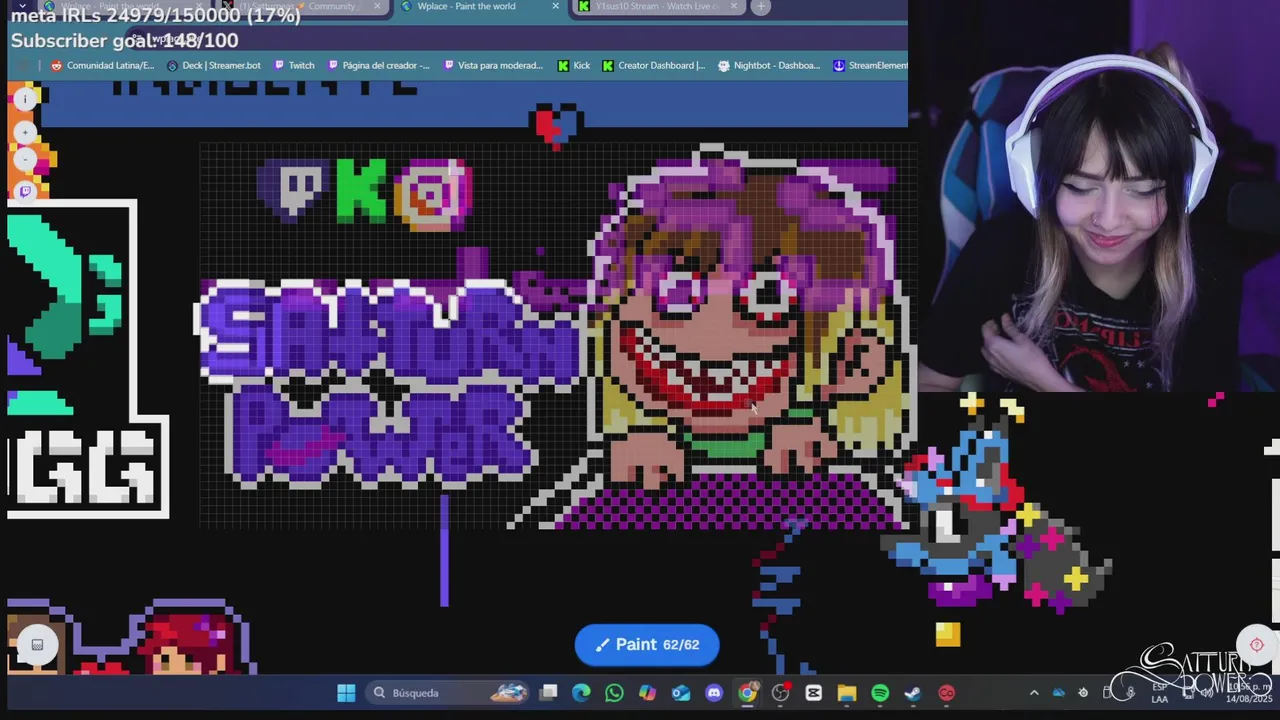
Task: Click the round map button at bottom left
Action: pos(37,645)
